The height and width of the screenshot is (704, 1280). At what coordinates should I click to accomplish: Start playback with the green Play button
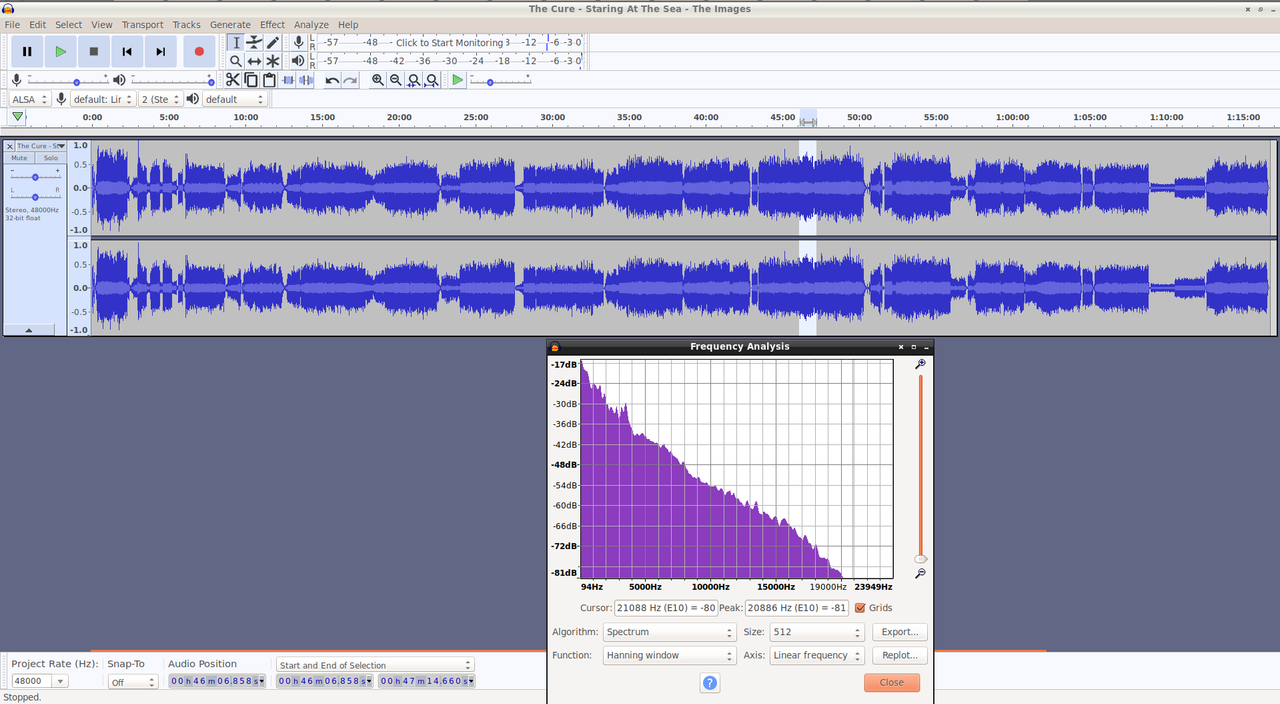pyautogui.click(x=61, y=51)
